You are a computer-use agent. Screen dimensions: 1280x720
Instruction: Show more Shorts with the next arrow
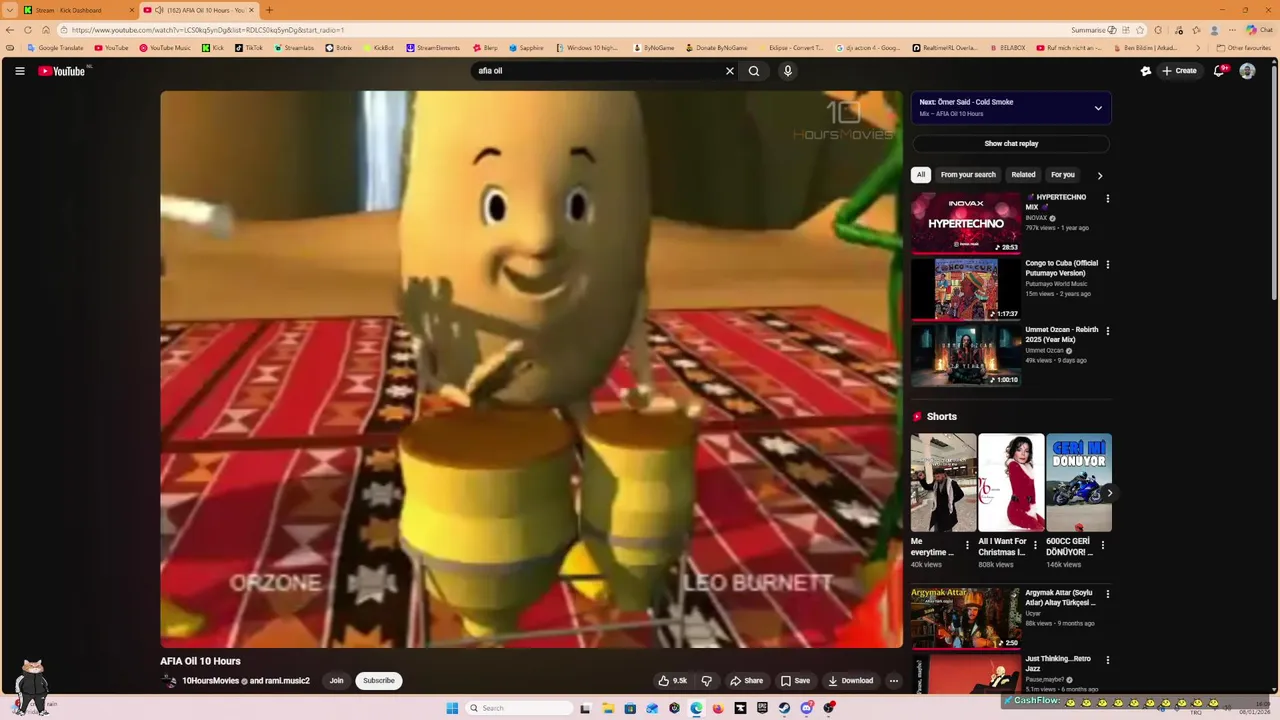click(1109, 493)
